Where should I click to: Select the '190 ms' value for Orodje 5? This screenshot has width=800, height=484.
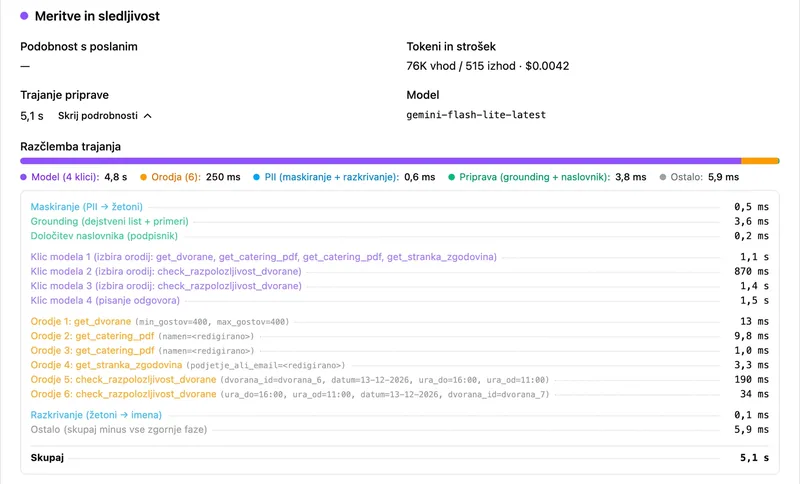752,379
